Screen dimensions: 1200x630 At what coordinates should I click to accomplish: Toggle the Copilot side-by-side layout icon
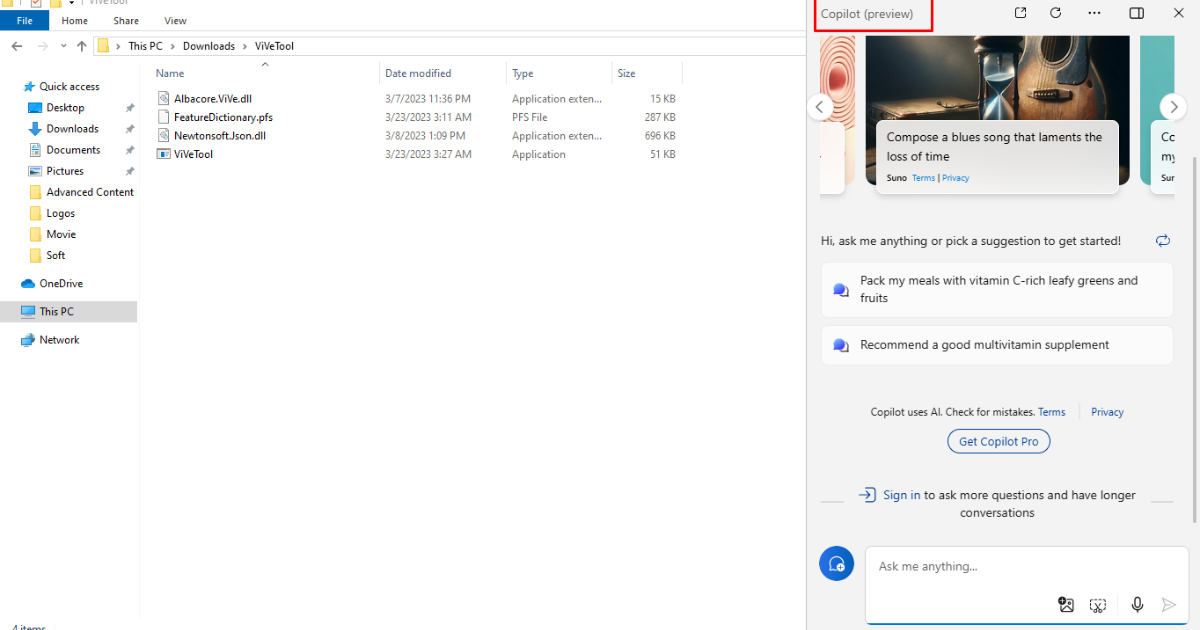point(1136,13)
